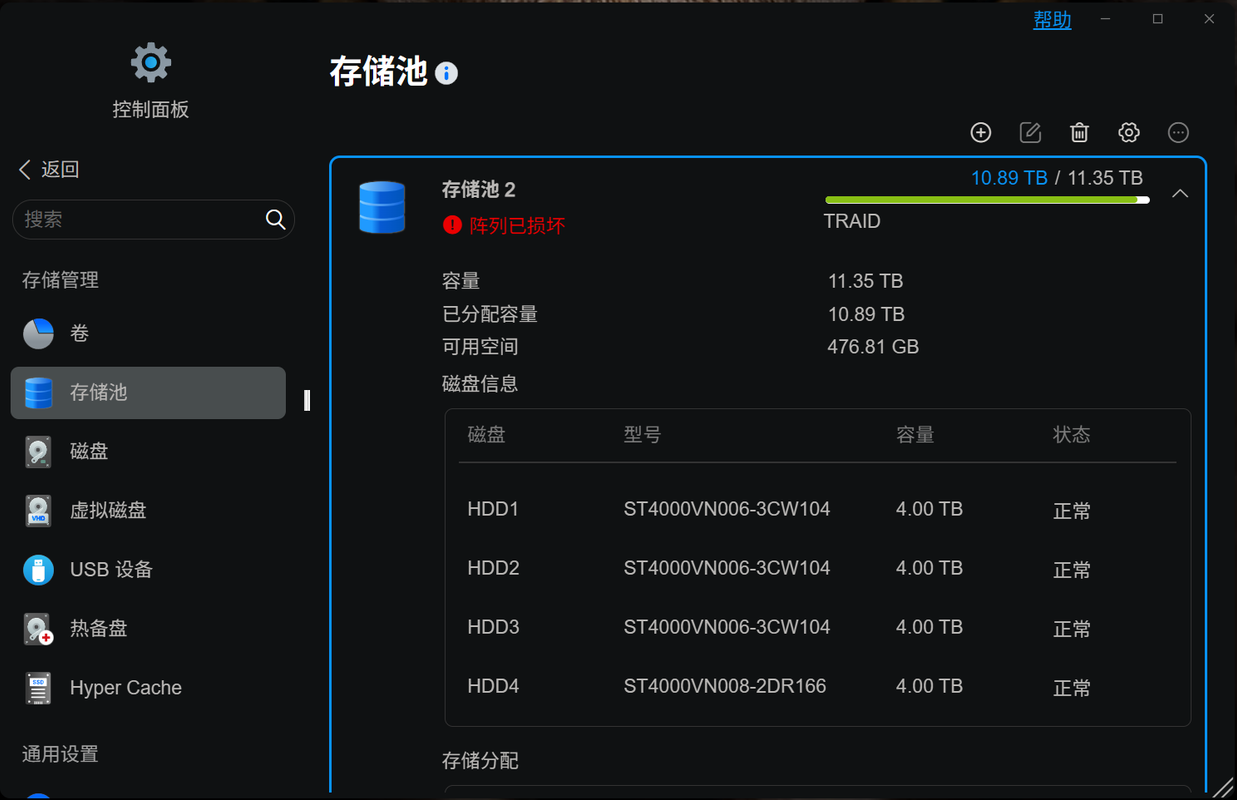Image resolution: width=1237 pixels, height=800 pixels.
Task: Open the more options ellipsis icon
Action: pyautogui.click(x=1179, y=132)
